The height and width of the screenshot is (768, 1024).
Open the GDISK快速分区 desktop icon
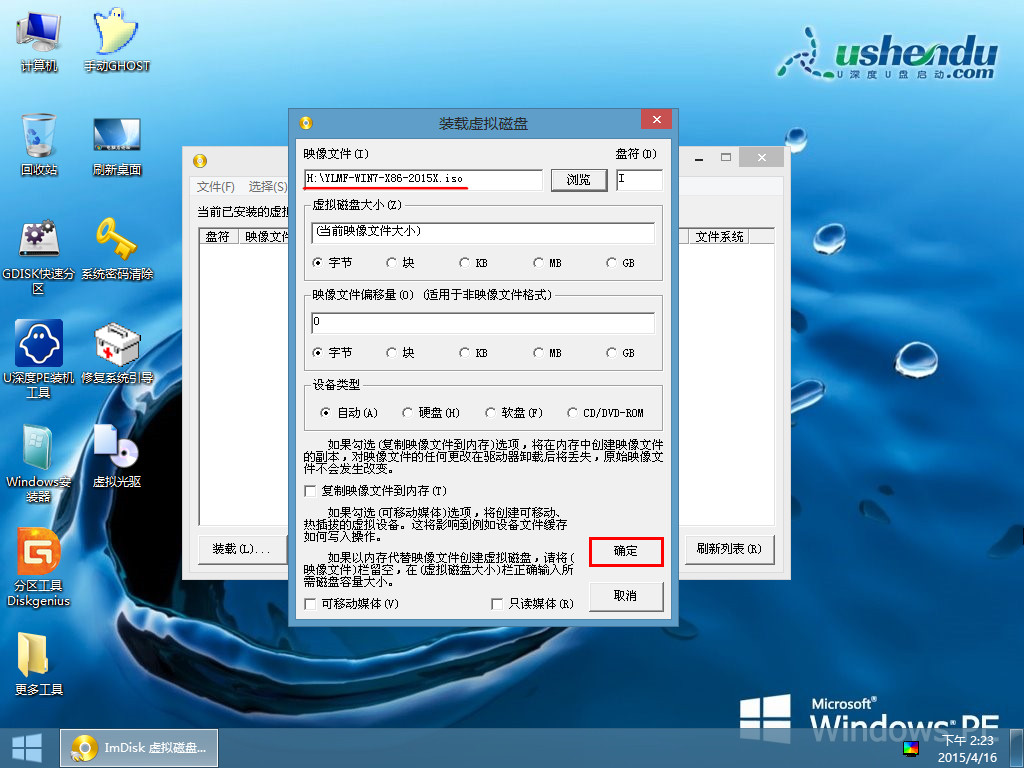click(x=39, y=241)
